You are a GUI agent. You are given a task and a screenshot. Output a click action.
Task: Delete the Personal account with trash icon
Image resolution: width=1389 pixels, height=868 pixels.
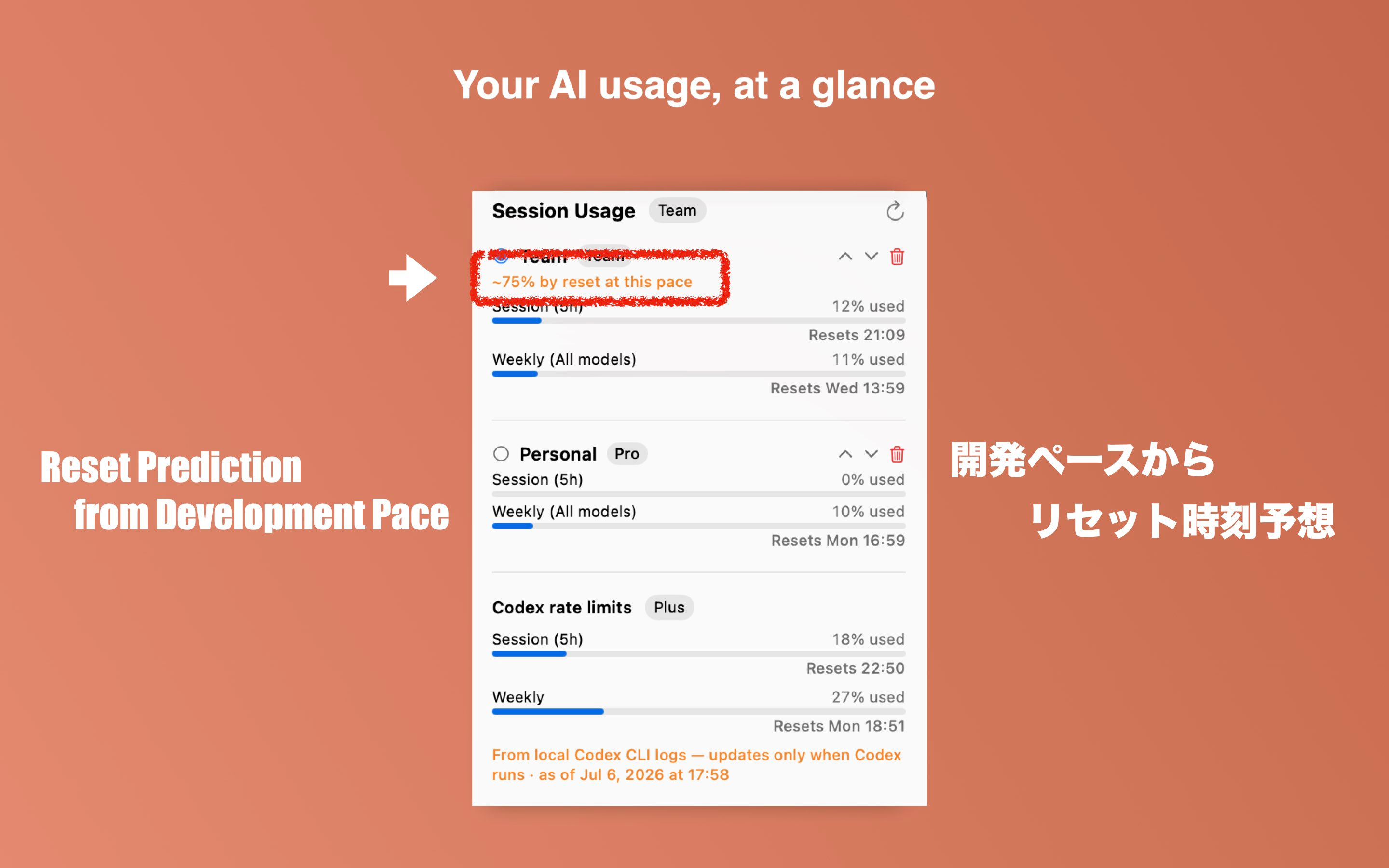click(x=897, y=454)
